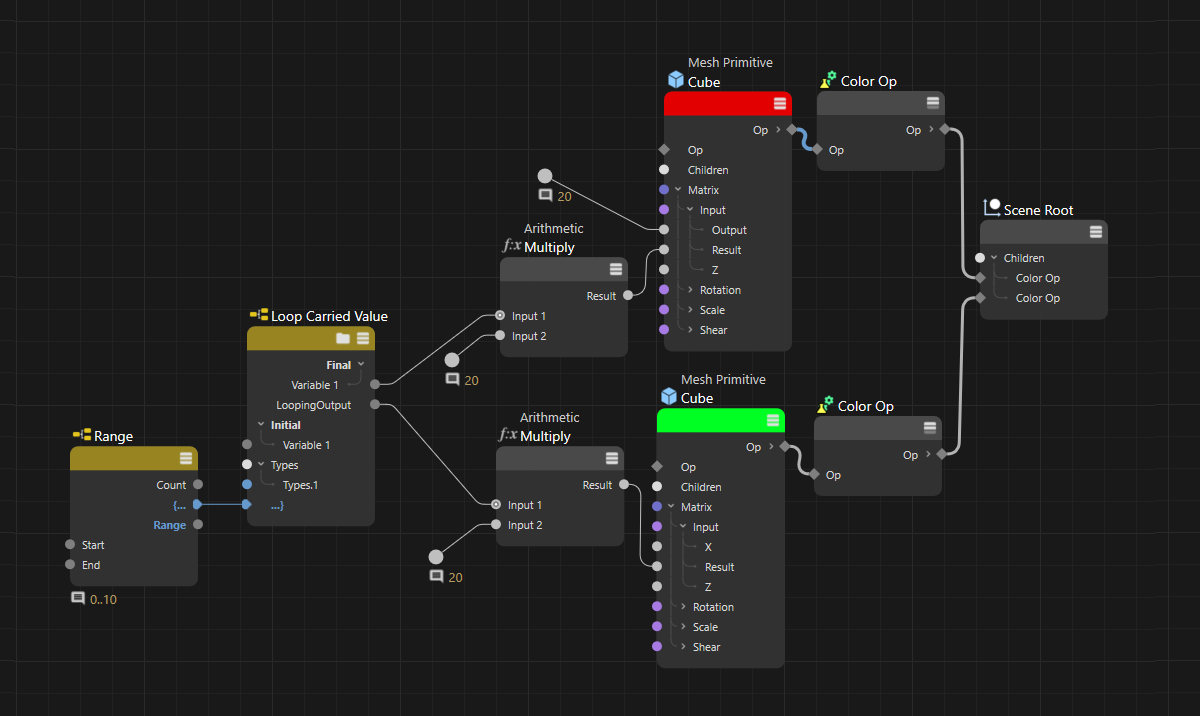Click the folder icon on Loop Carried Value node
The image size is (1200, 716).
point(343,338)
